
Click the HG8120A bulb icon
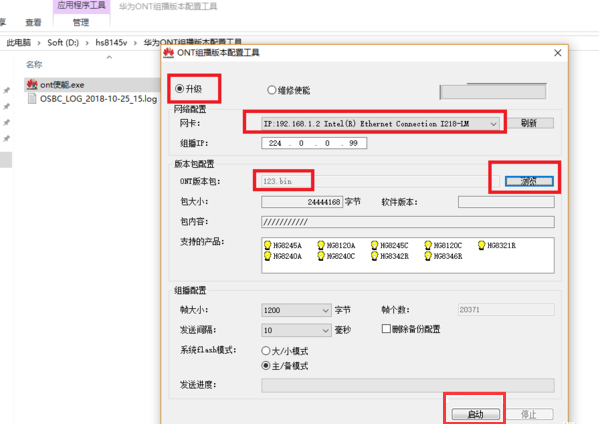coord(321,245)
